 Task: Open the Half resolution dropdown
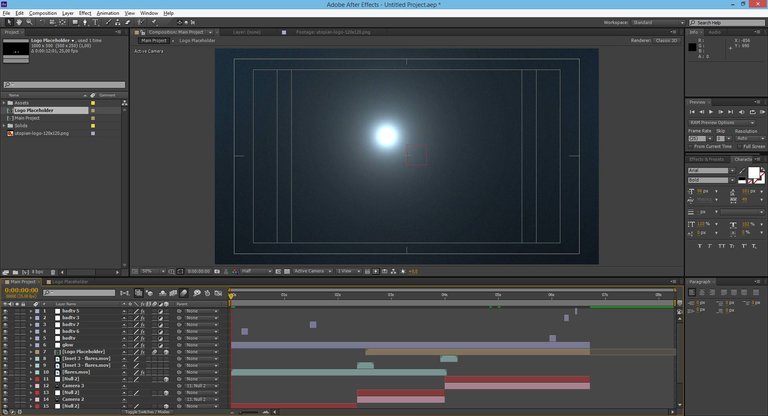(256, 271)
